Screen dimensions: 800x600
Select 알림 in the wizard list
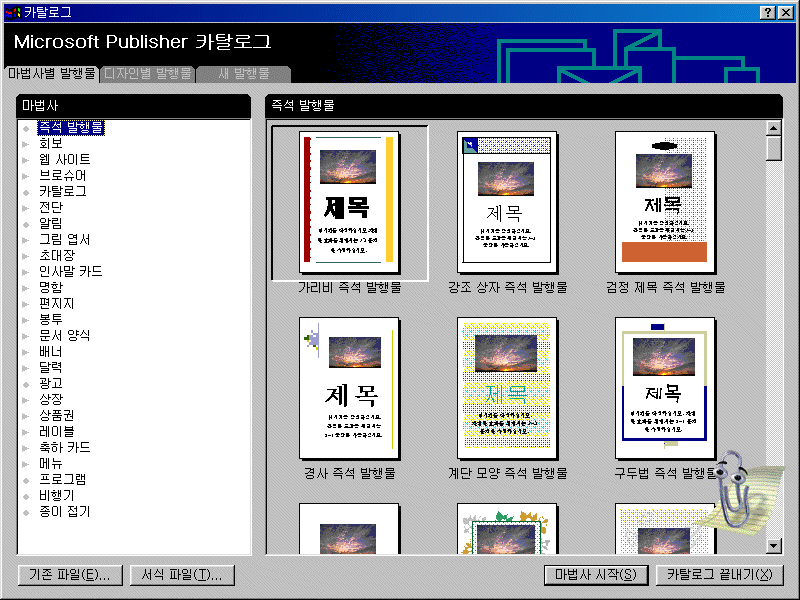[51, 223]
